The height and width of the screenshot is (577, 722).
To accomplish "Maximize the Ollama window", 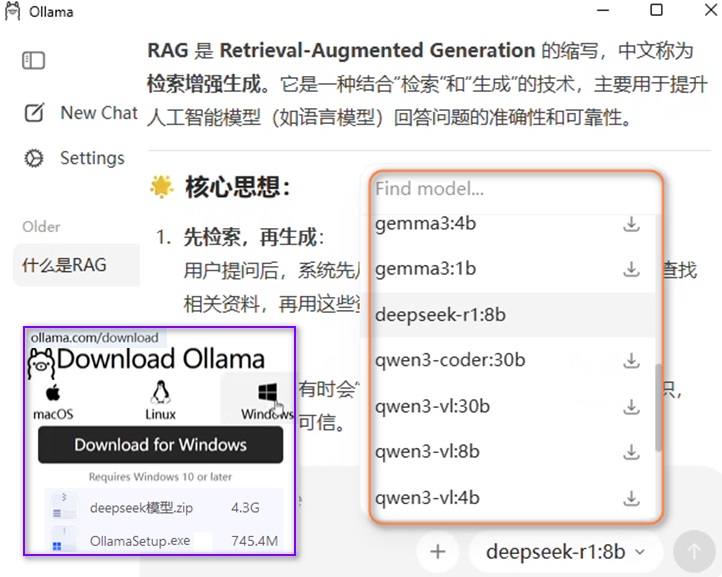I will click(656, 10).
